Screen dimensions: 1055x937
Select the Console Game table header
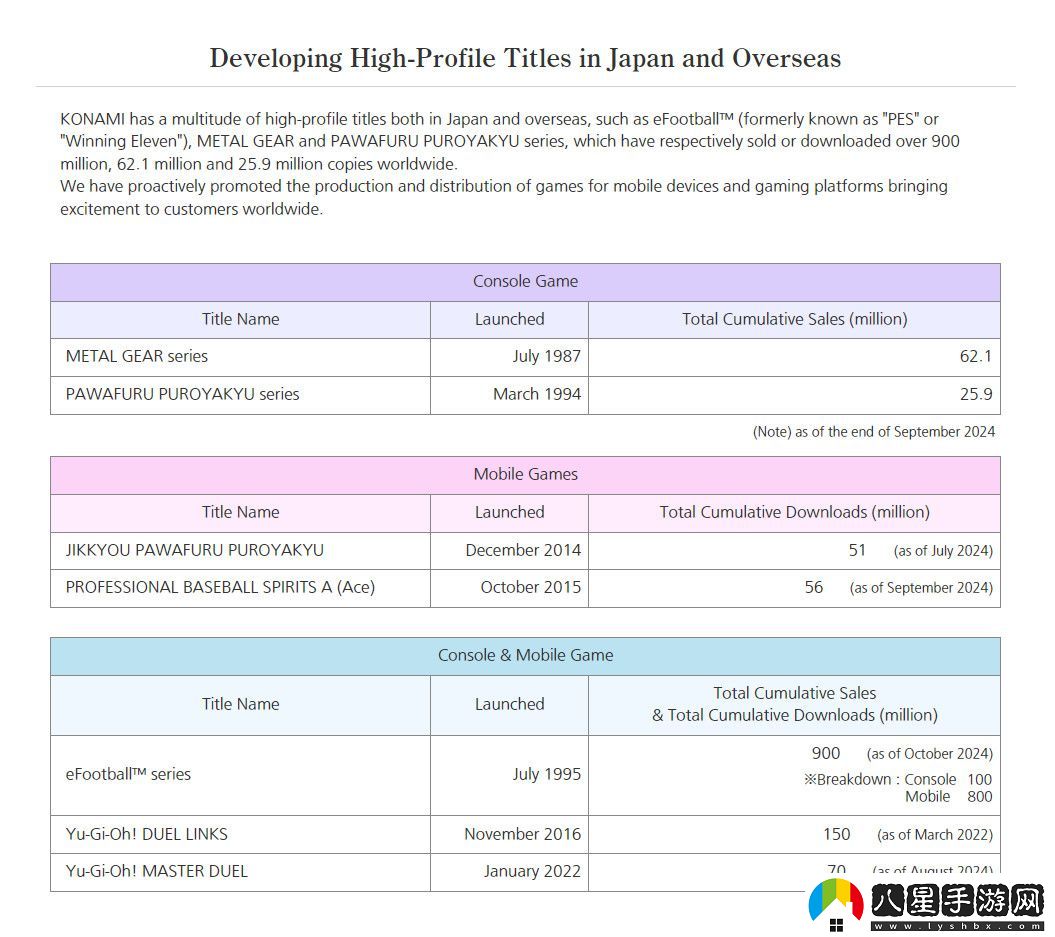click(x=525, y=282)
